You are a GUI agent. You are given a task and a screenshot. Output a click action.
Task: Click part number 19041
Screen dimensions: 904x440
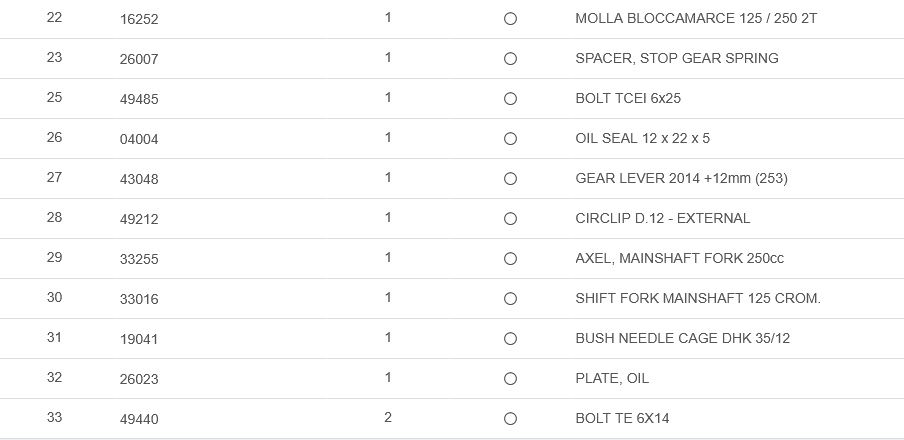pos(139,339)
